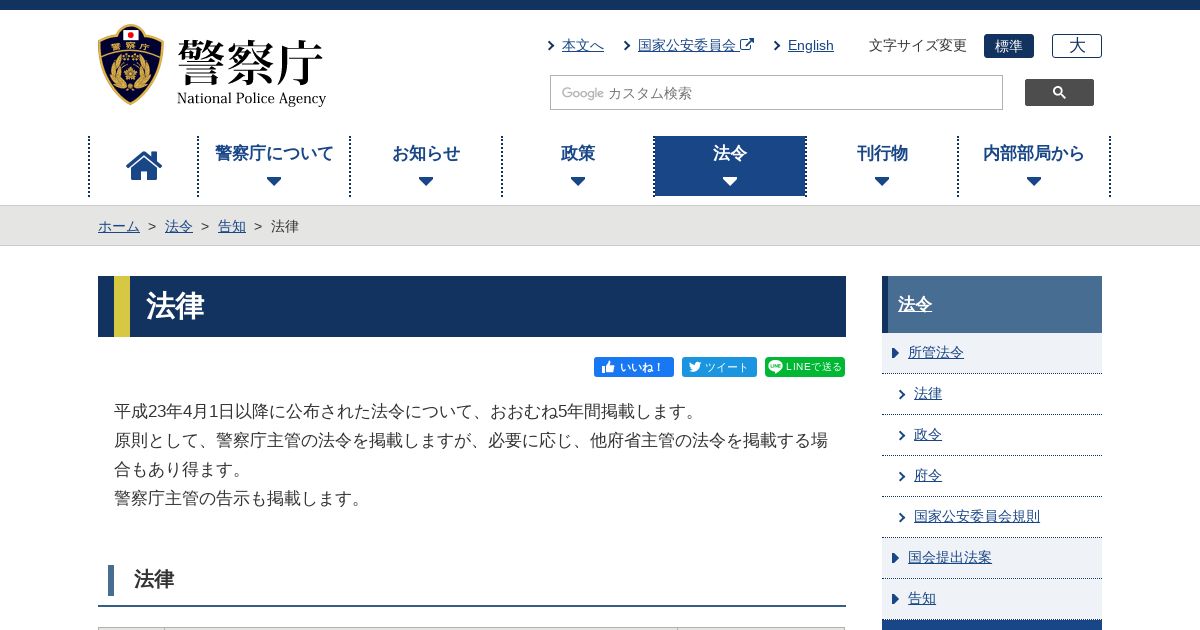Screen dimensions: 1200x630
Task: Send the page with LINEで送る button
Action: pos(805,367)
